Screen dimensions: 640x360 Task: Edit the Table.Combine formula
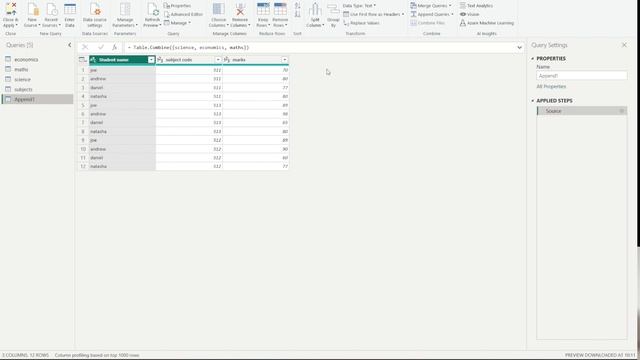320,47
